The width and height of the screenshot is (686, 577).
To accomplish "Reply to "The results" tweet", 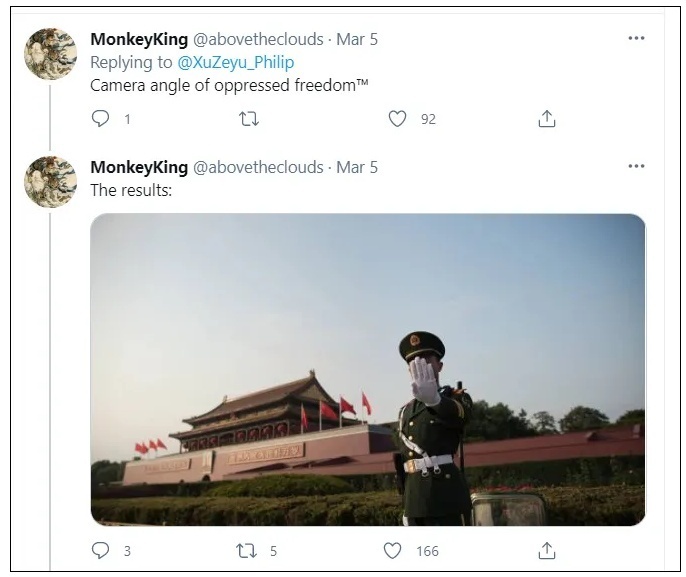I will (x=100, y=550).
